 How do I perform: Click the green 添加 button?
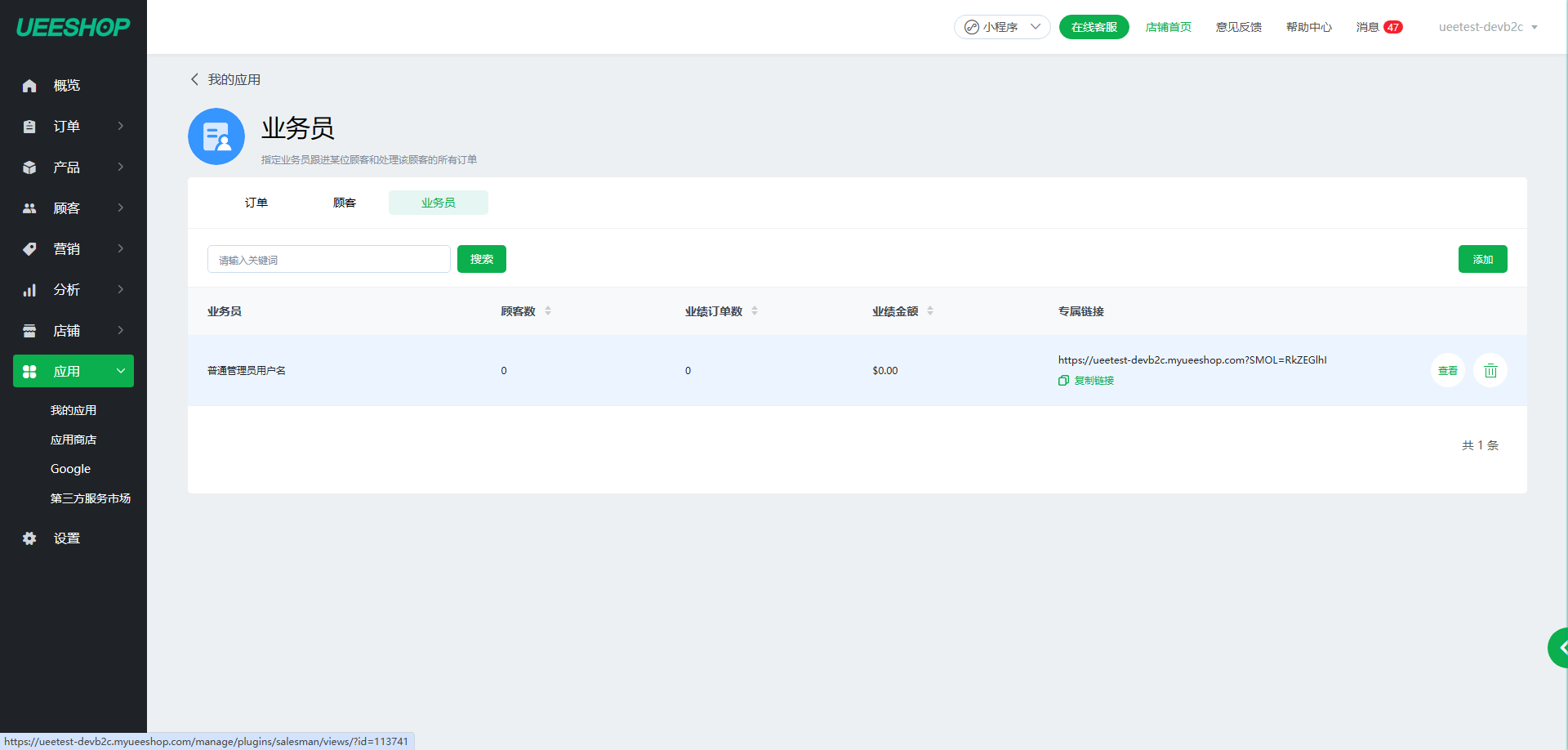(x=1482, y=260)
